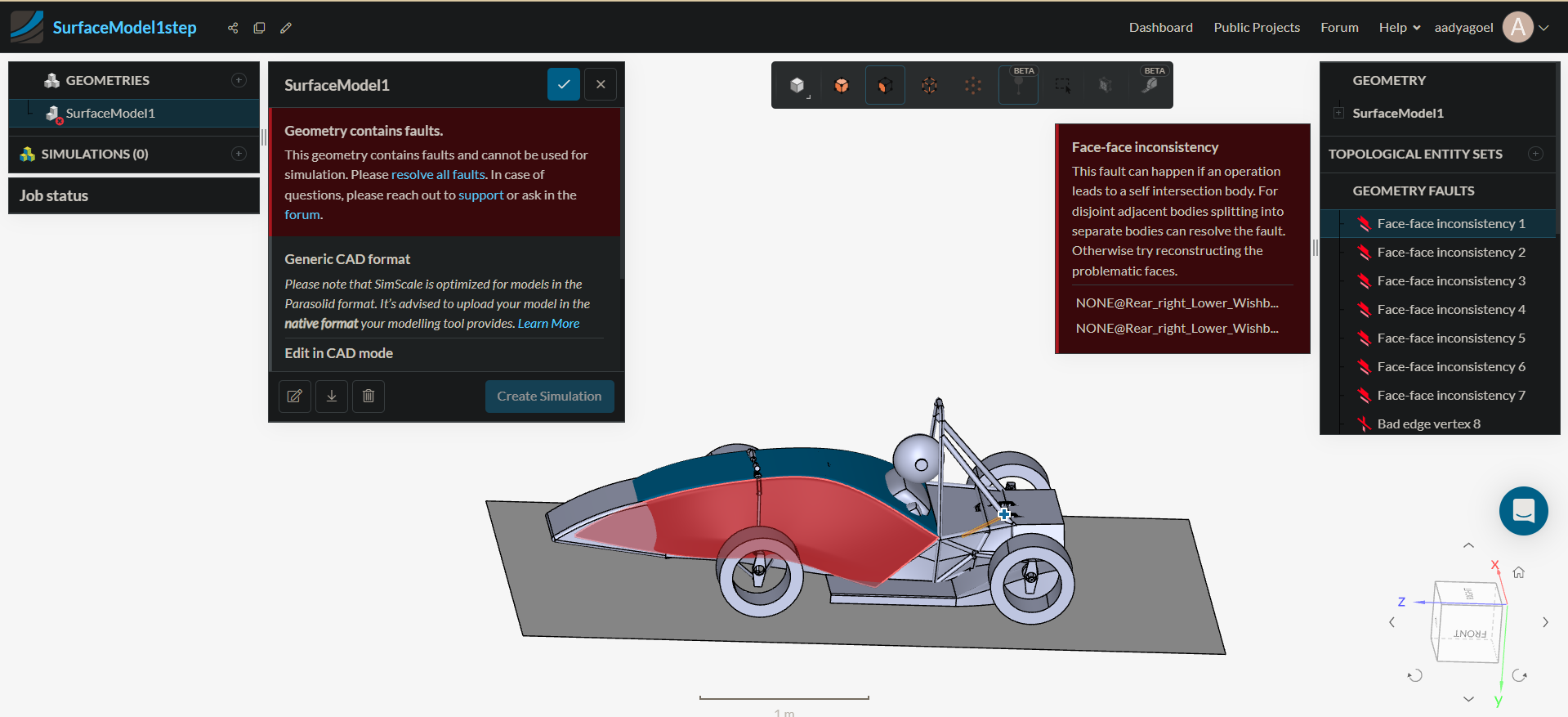The width and height of the screenshot is (1568, 717).
Task: Activate the BETA probe point tool
Action: pyautogui.click(x=1018, y=85)
